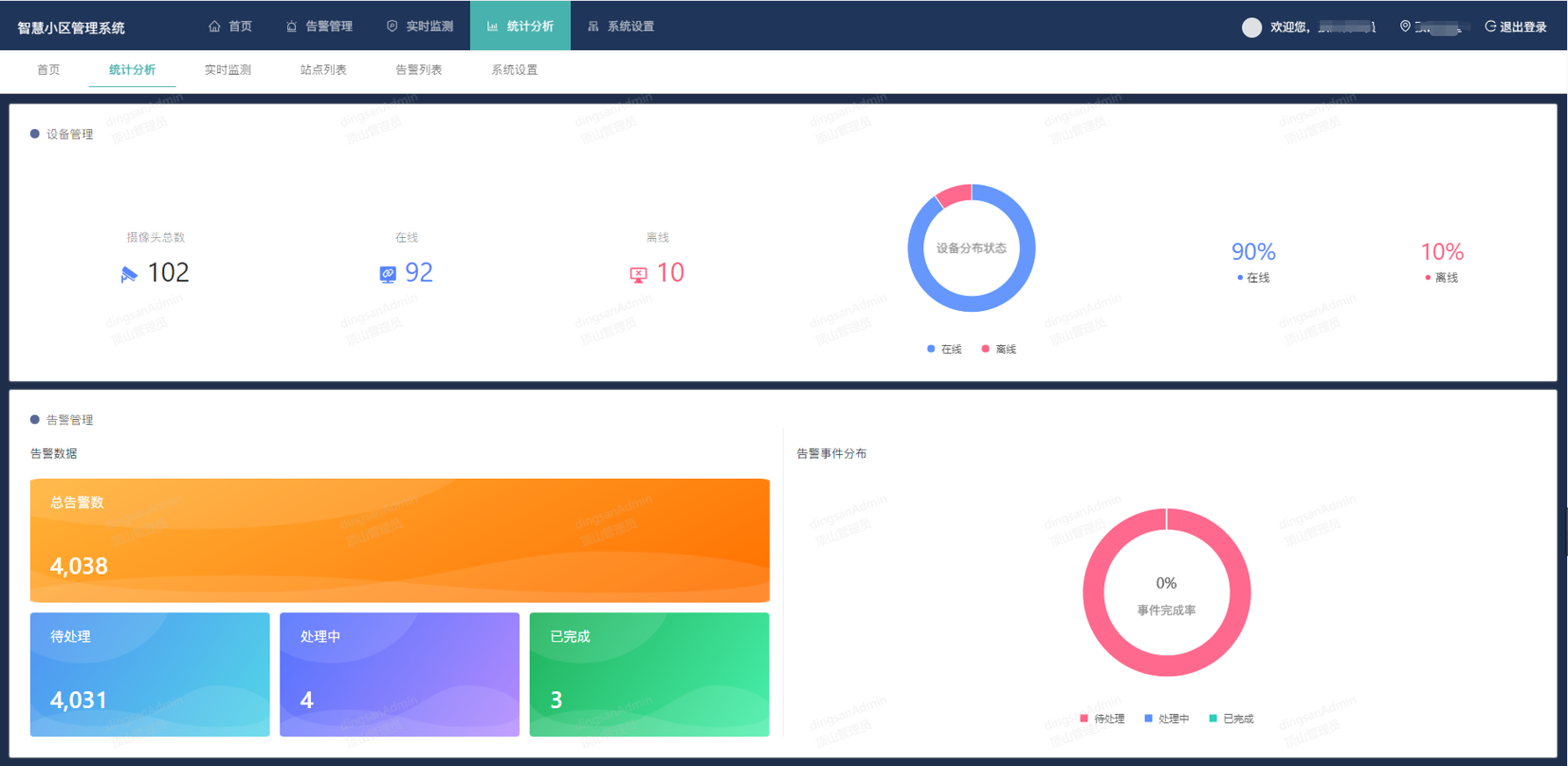Click the offline monitor icon beside 10
The height and width of the screenshot is (766, 1568).
click(x=638, y=275)
